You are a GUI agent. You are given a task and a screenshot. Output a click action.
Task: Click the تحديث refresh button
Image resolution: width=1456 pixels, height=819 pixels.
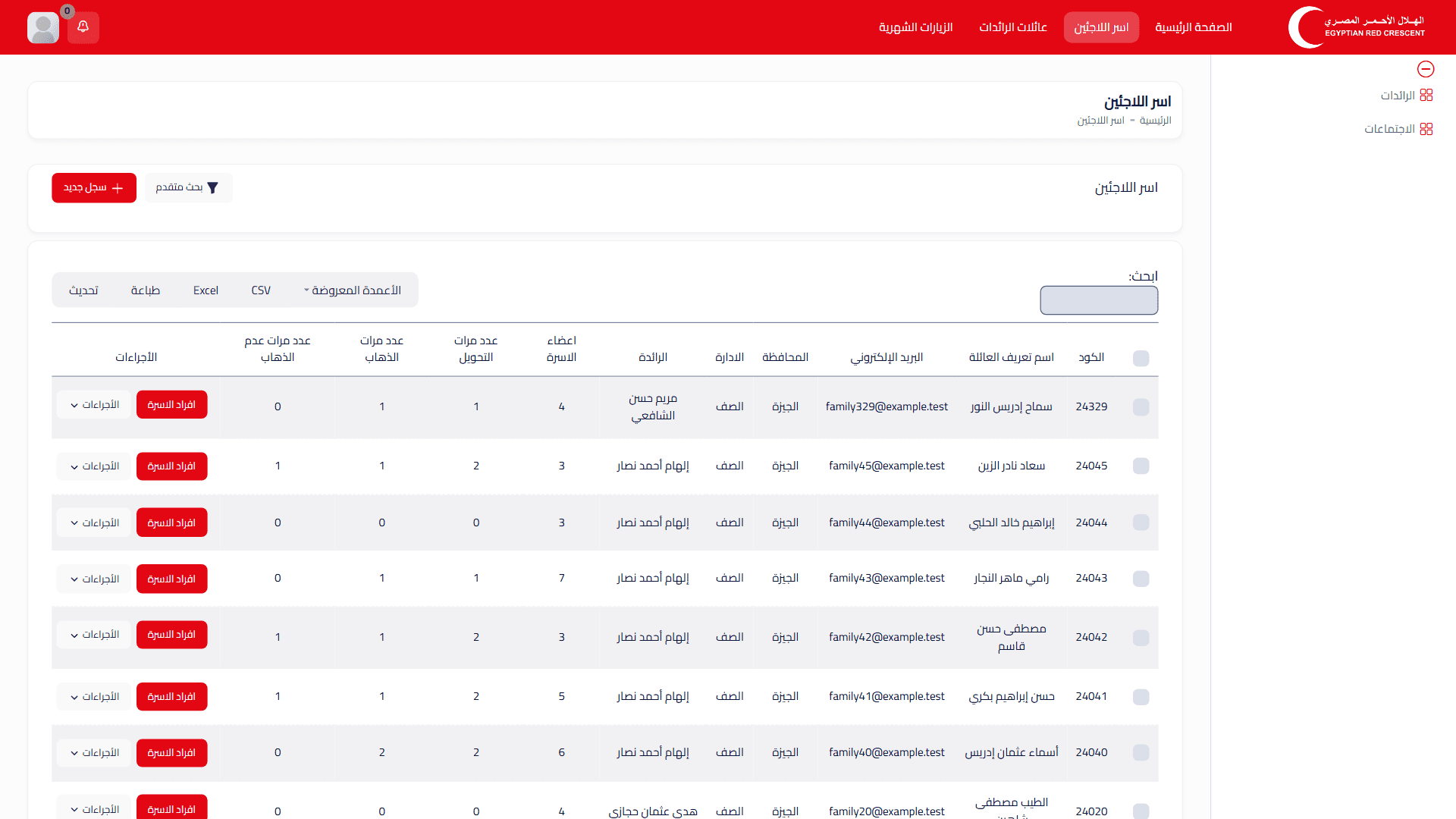tap(83, 290)
